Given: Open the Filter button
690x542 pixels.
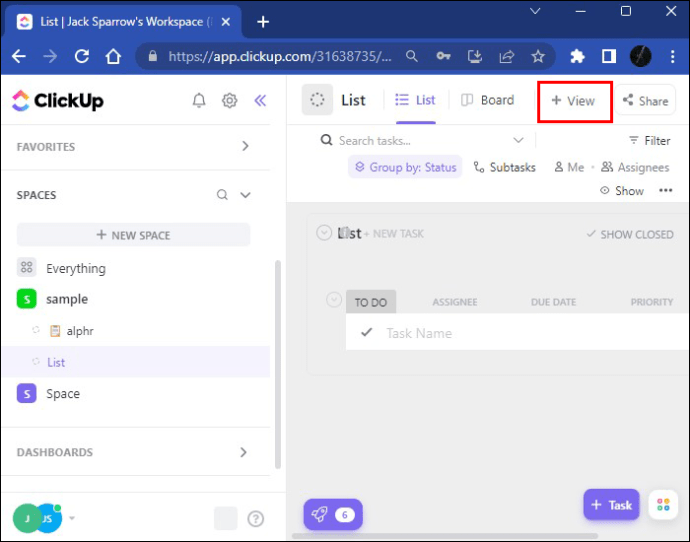Looking at the screenshot, I should tap(650, 140).
